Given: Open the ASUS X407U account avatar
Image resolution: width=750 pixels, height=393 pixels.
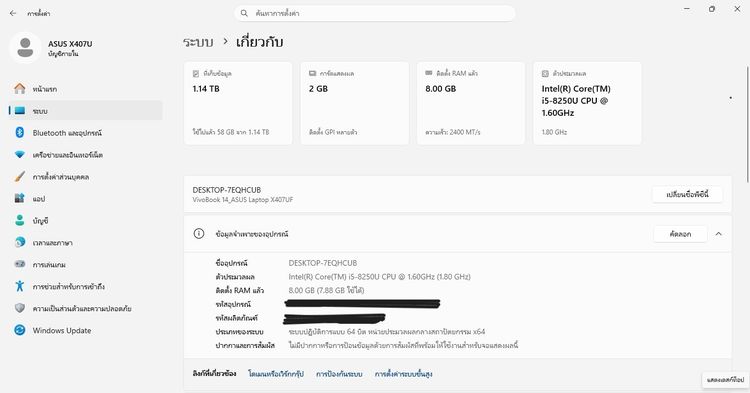Looking at the screenshot, I should pos(25,48).
